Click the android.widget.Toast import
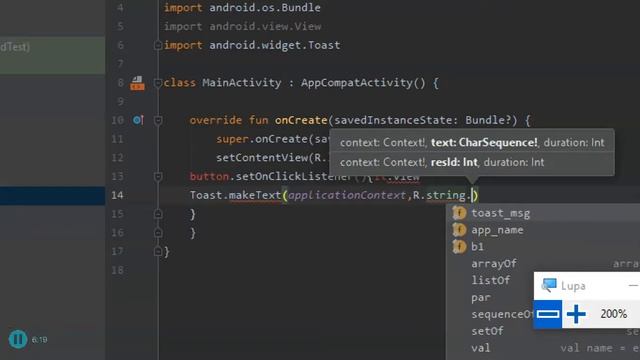 [275, 45]
